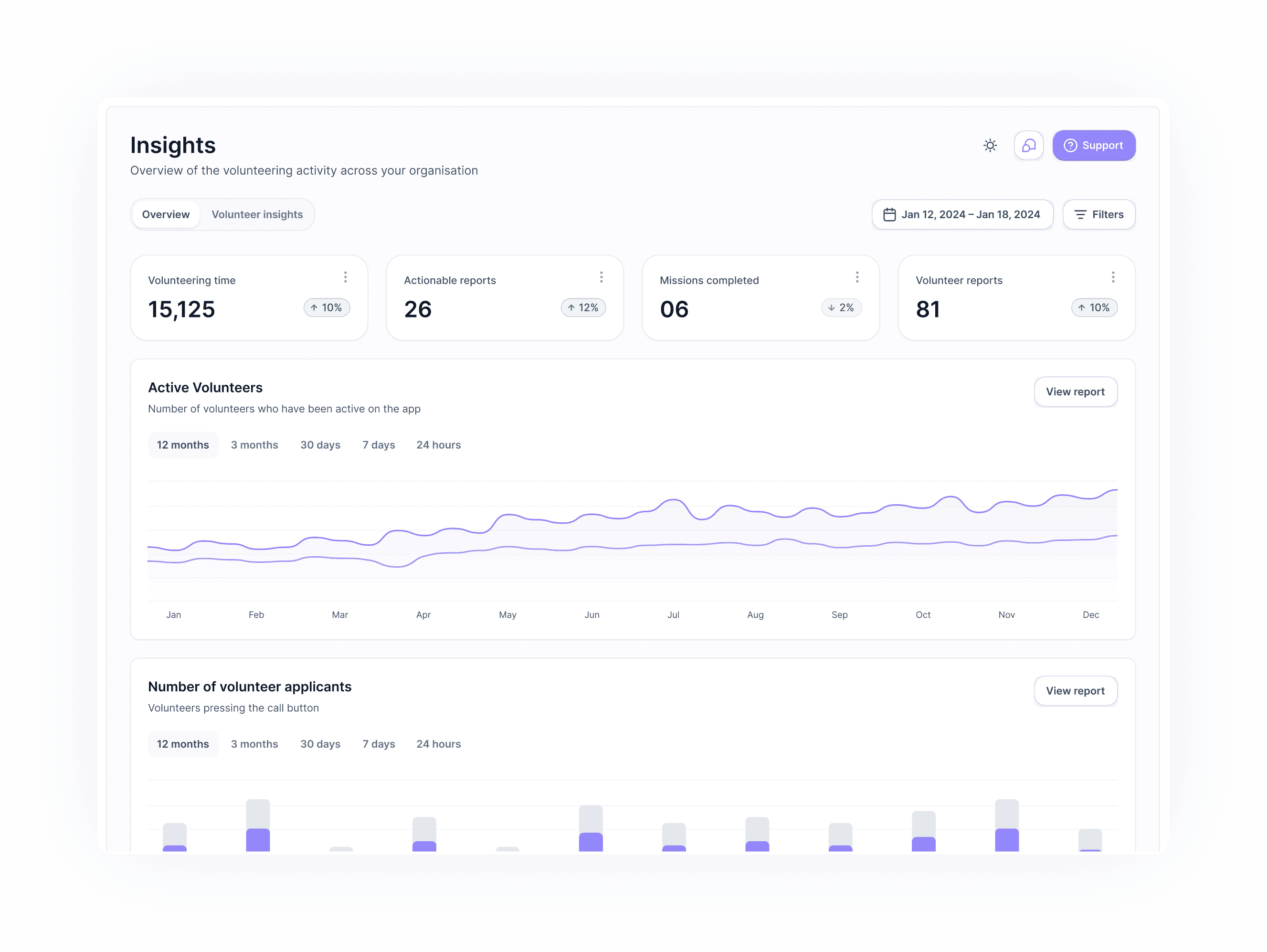Image resolution: width=1267 pixels, height=952 pixels.
Task: Open the Filters options
Action: click(1098, 214)
